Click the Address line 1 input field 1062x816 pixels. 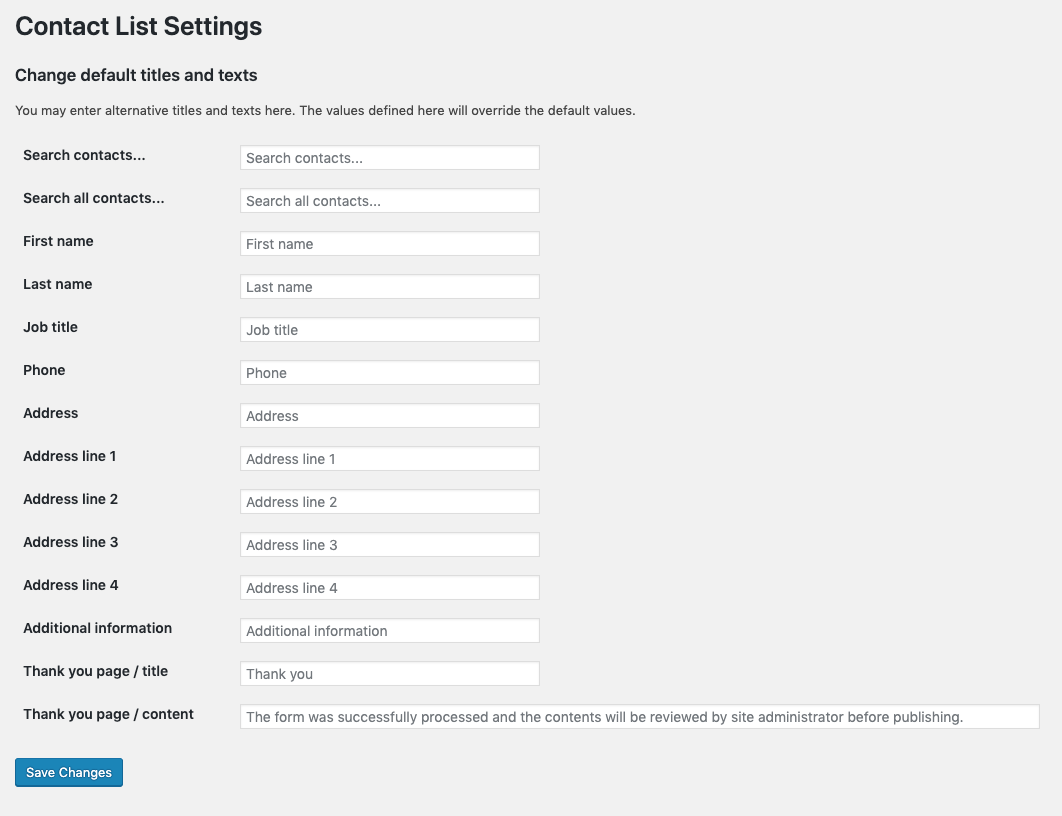(389, 459)
